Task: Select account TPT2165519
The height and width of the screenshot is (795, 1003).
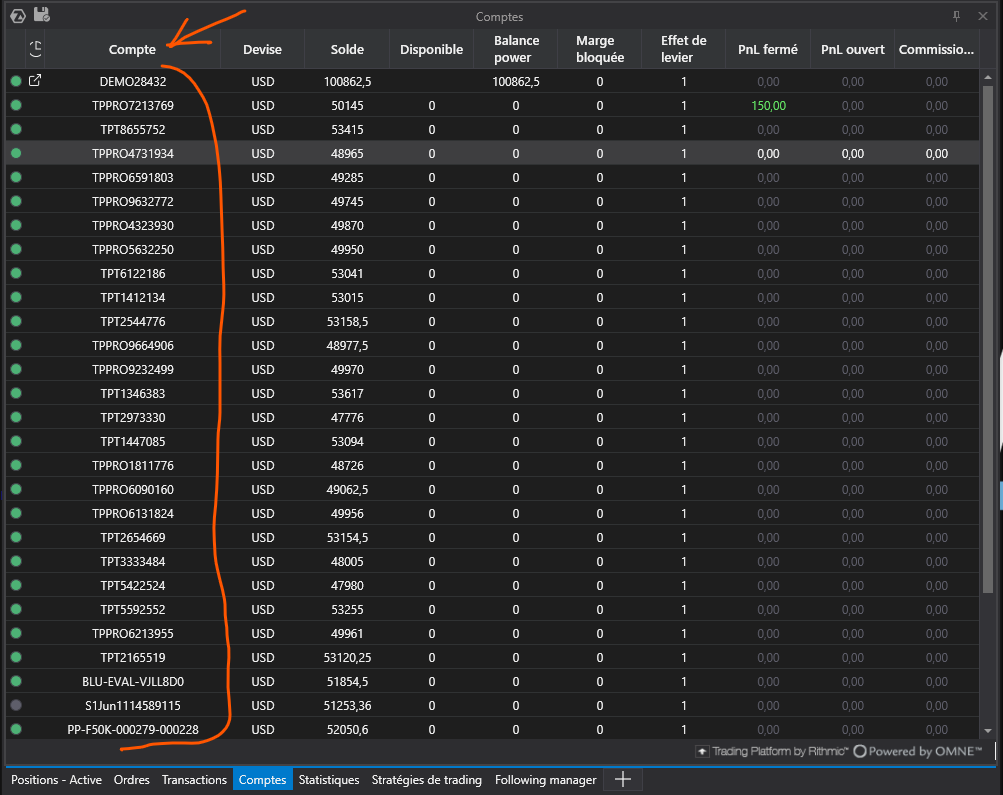Action: (x=493, y=657)
